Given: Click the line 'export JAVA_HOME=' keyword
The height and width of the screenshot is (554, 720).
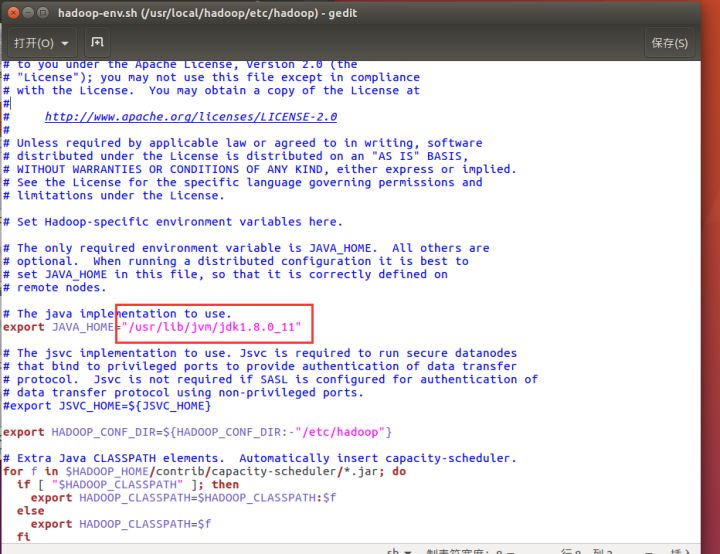Looking at the screenshot, I should (x=23, y=327).
